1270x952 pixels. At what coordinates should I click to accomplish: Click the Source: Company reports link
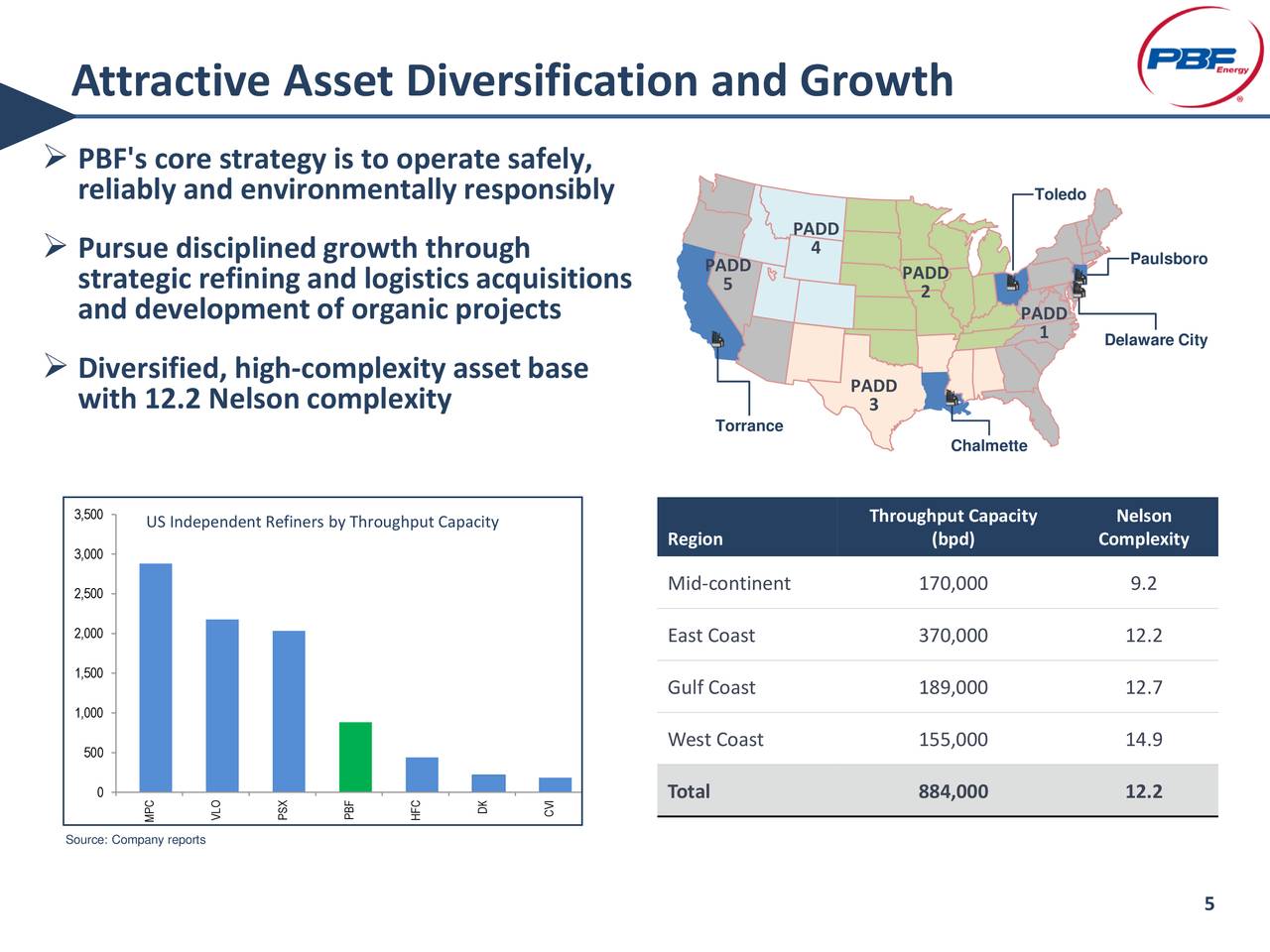coord(135,839)
